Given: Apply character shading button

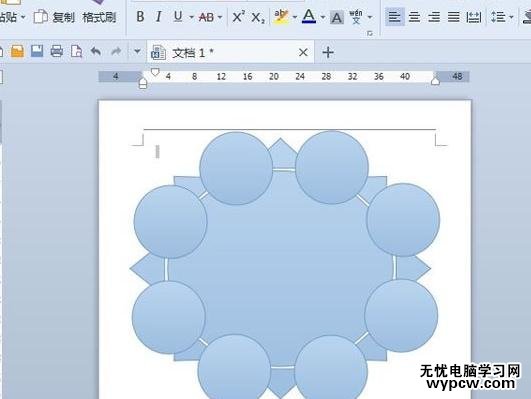Looking at the screenshot, I should click(336, 18).
